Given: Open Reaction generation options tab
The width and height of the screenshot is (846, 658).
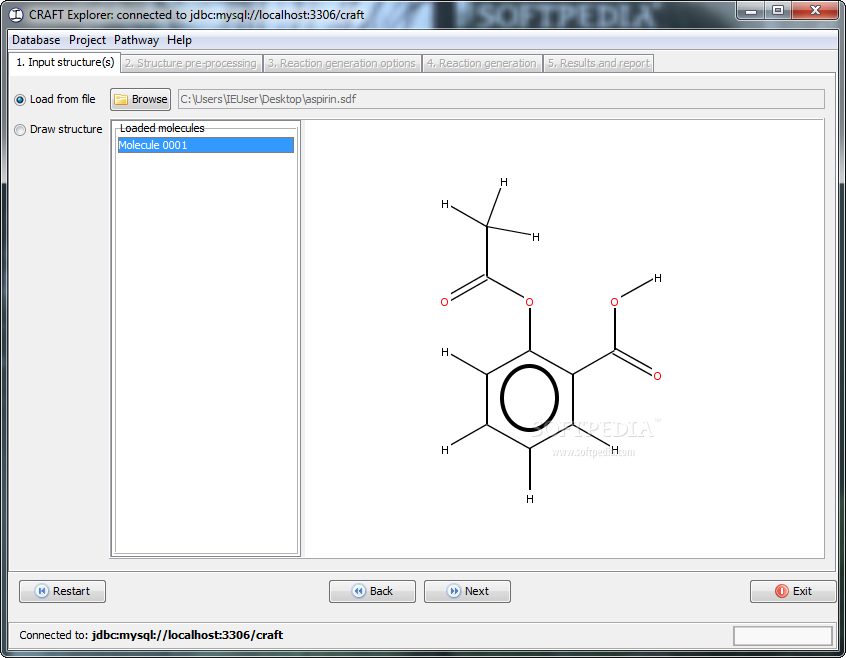Looking at the screenshot, I should point(342,63).
